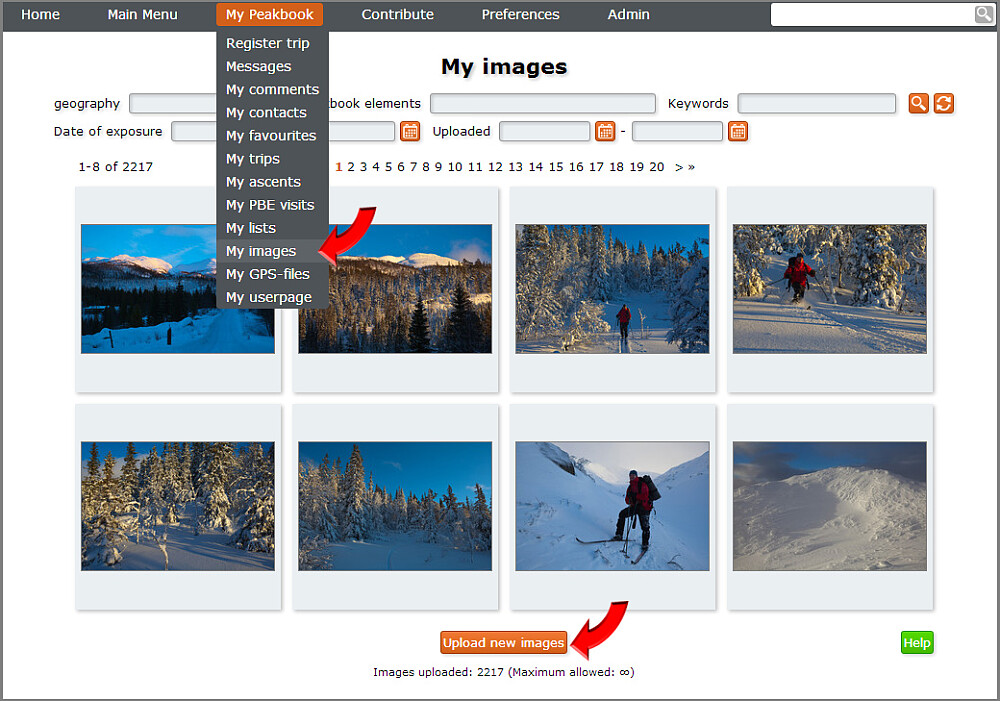This screenshot has height=701, width=1000.
Task: Expand the Contribute menu
Action: [x=397, y=14]
